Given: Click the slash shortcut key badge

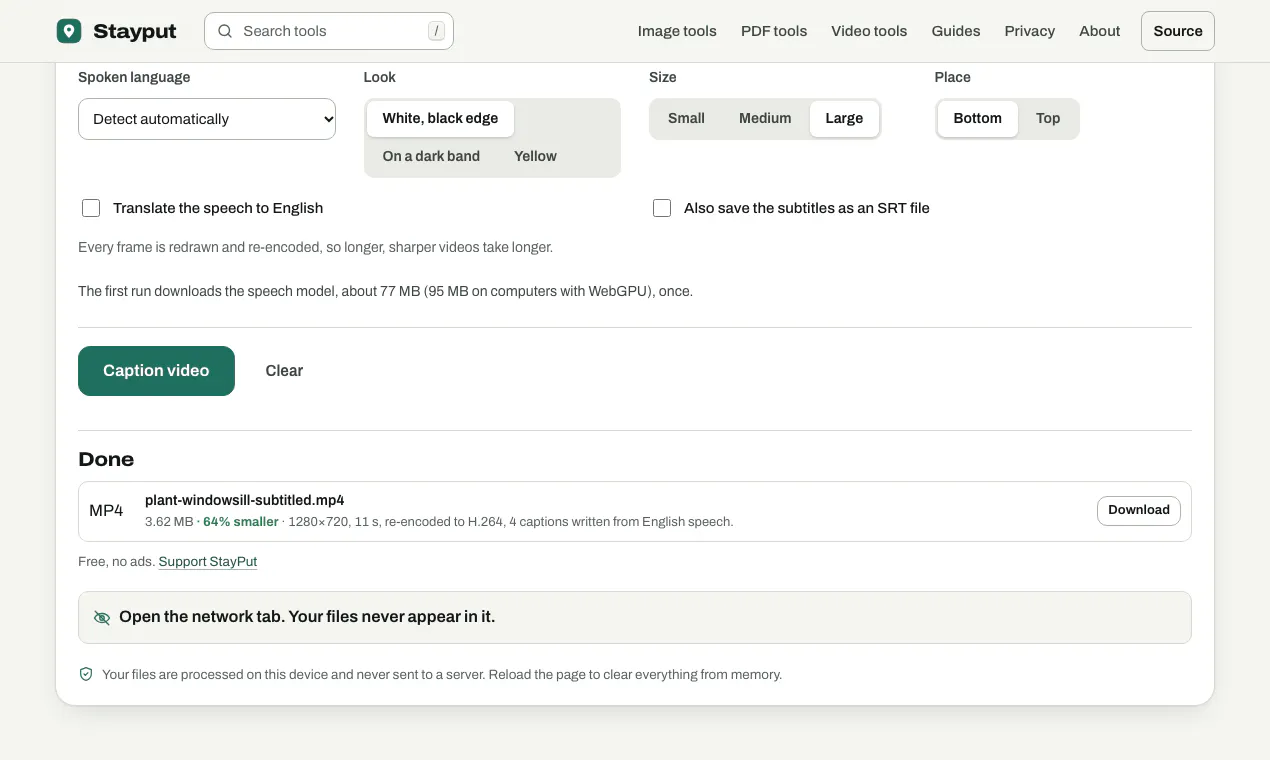Looking at the screenshot, I should pos(436,31).
